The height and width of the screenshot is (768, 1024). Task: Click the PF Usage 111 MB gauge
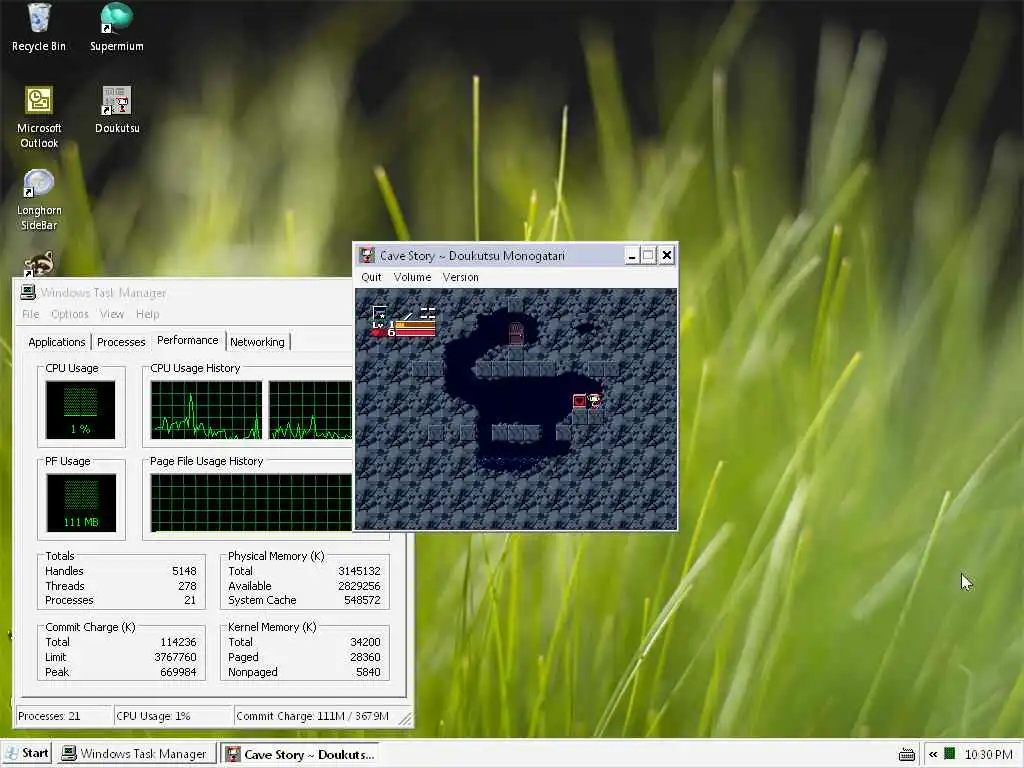(x=81, y=502)
